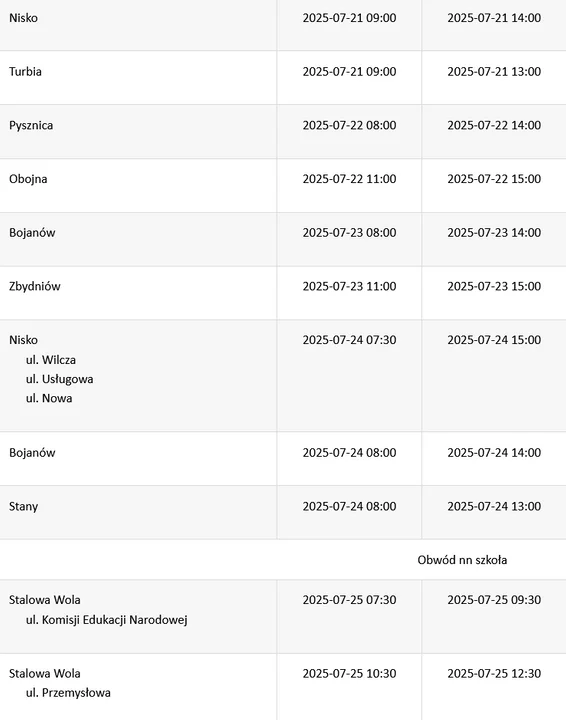Screen dimensions: 566x720
Task: Select end time 2025-07-22 15:00
Action: tap(494, 179)
